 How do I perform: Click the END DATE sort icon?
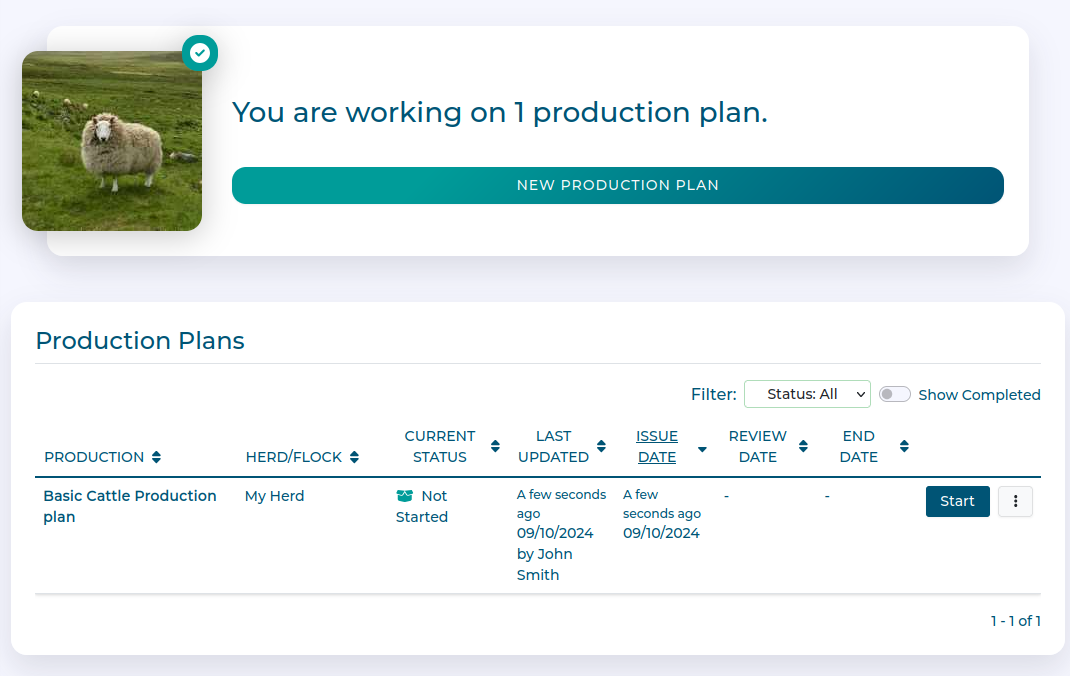coord(903,446)
